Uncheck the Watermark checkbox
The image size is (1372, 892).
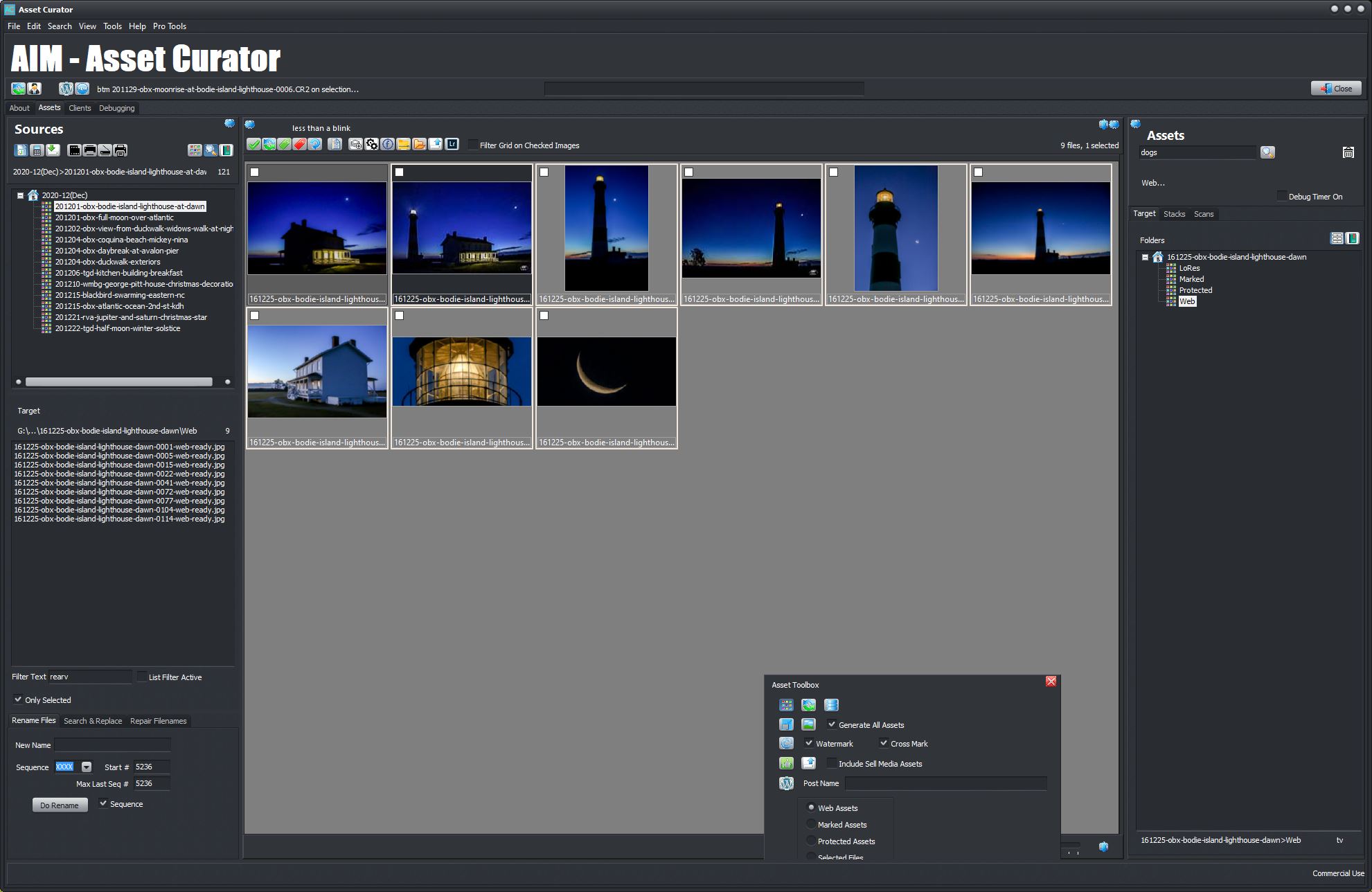pos(809,743)
